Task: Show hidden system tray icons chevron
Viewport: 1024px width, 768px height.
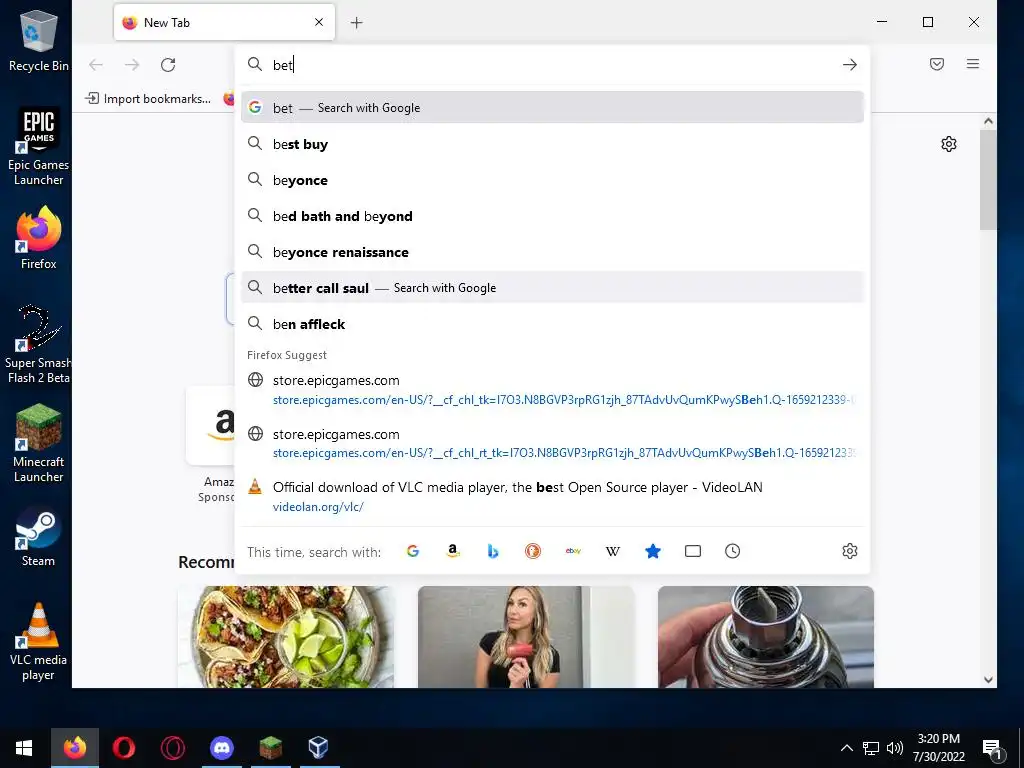Action: tap(846, 748)
